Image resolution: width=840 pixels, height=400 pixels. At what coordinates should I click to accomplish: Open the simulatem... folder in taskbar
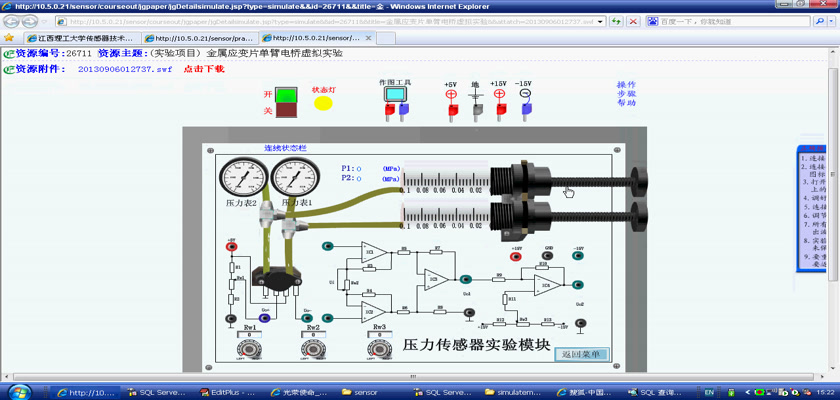tap(513, 393)
